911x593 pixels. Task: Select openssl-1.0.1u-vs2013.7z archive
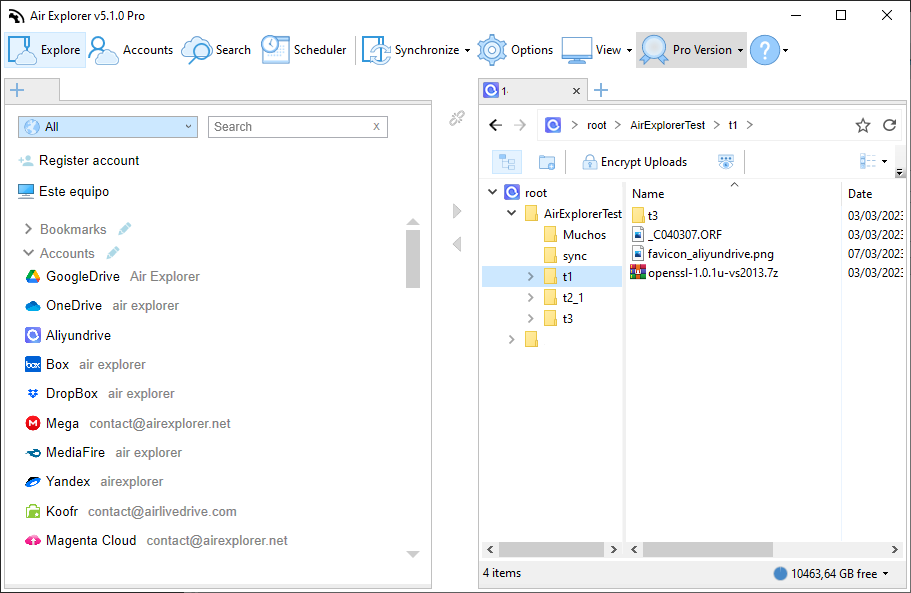coord(705,272)
